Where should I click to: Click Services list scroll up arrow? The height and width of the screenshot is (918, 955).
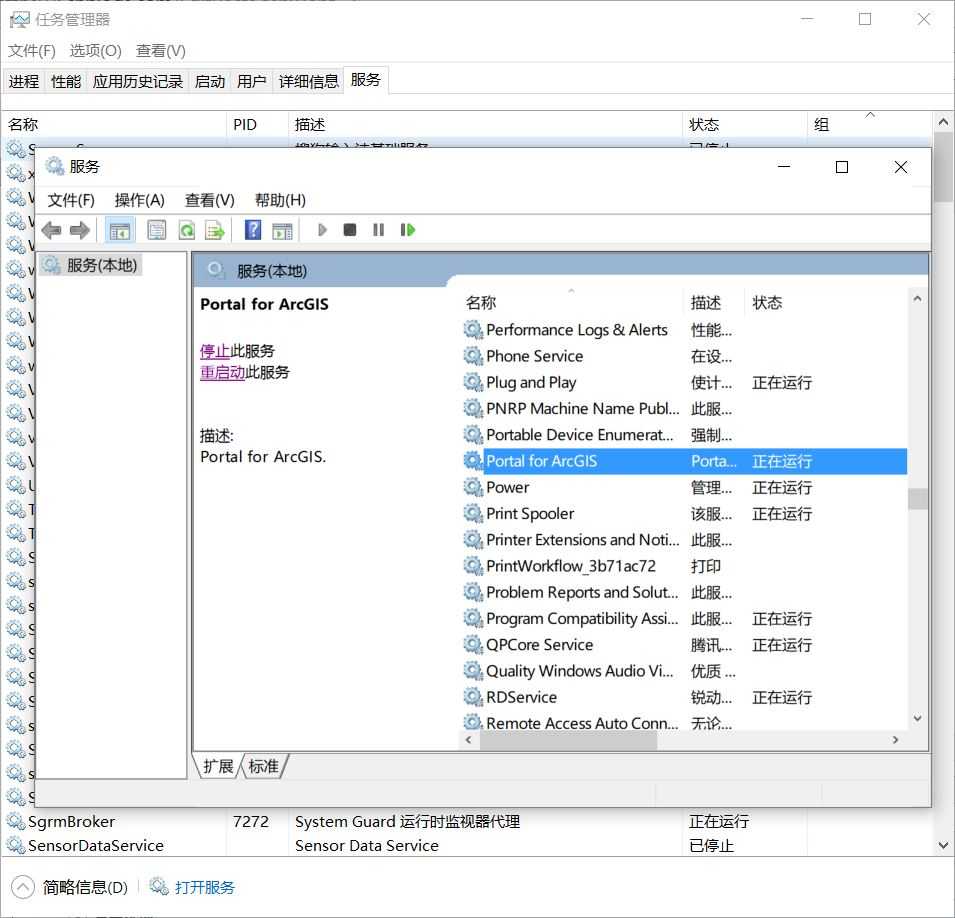click(x=917, y=298)
